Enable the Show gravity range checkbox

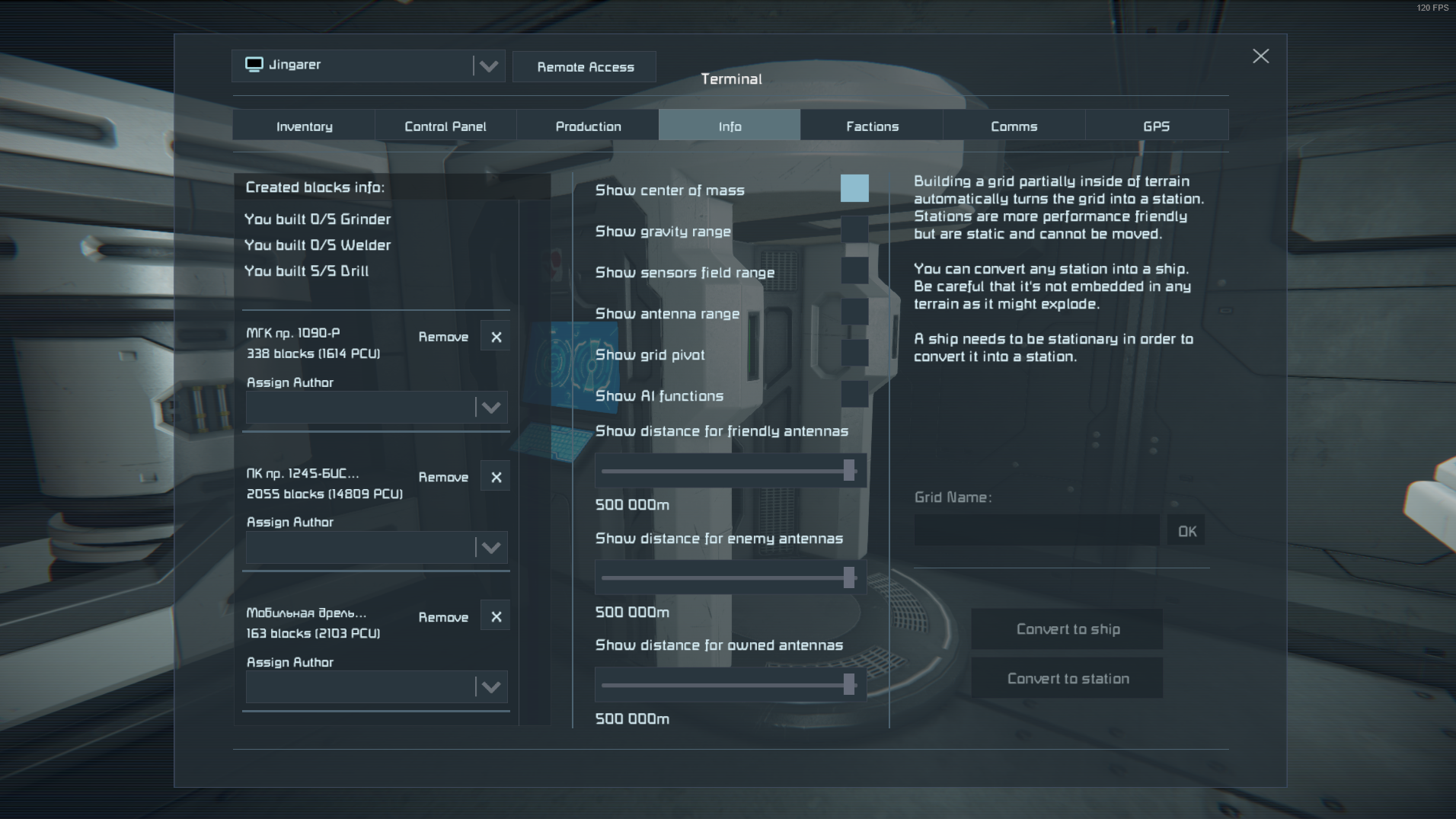coord(854,229)
